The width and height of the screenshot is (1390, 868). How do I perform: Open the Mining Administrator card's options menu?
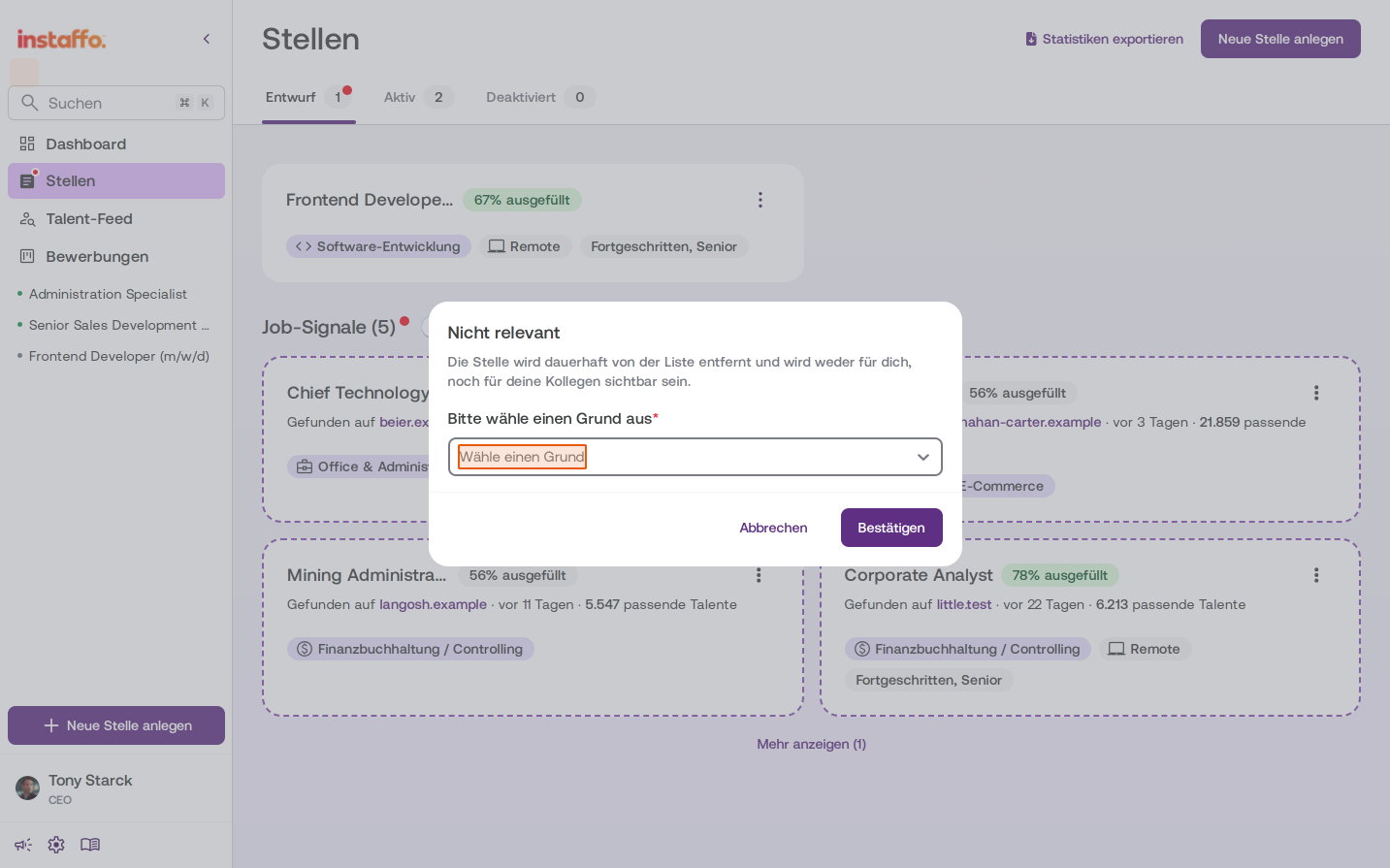(759, 575)
